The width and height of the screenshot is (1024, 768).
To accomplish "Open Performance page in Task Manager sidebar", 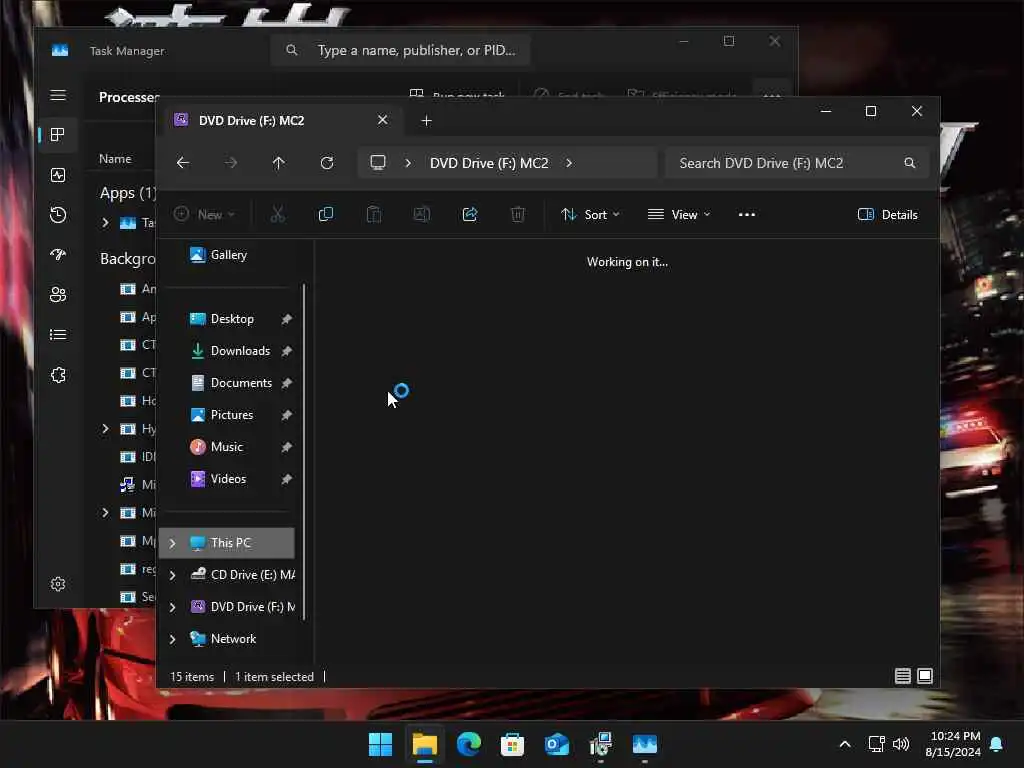I will [x=58, y=175].
